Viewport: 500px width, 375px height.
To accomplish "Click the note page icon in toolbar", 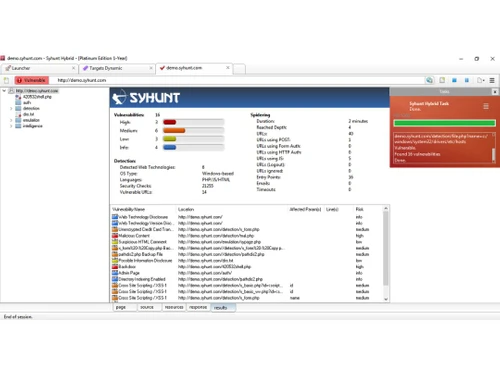I will click(442, 80).
